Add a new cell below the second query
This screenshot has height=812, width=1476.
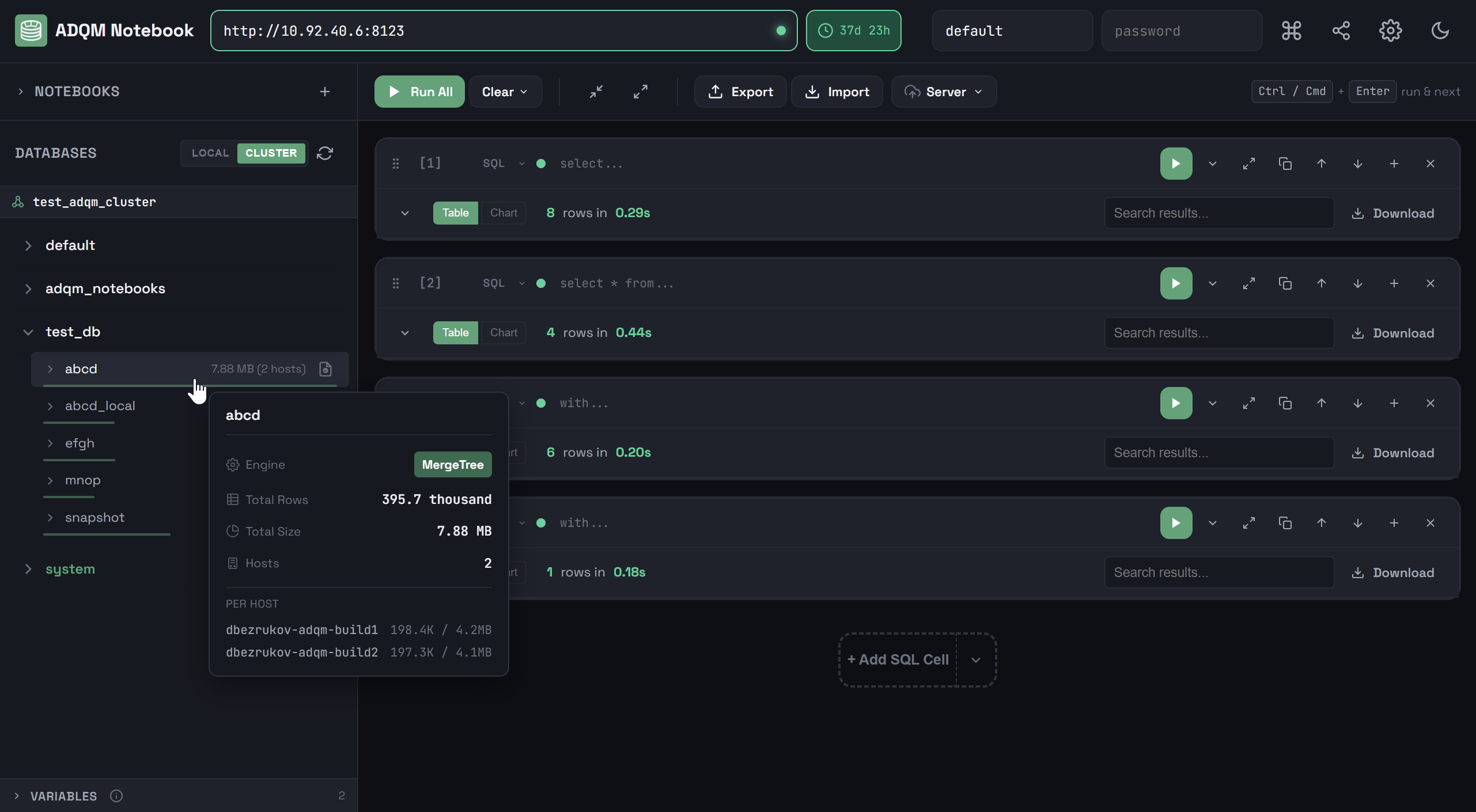coord(1394,283)
